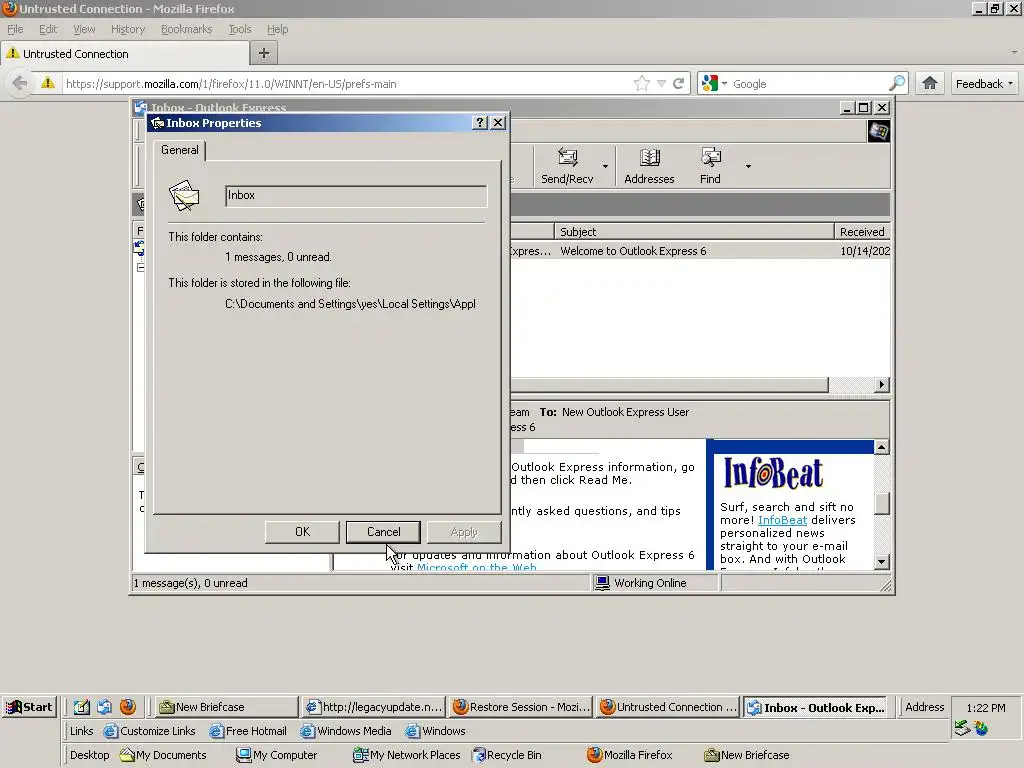Click the Working Online status icon
This screenshot has width=1024, height=768.
coord(602,583)
